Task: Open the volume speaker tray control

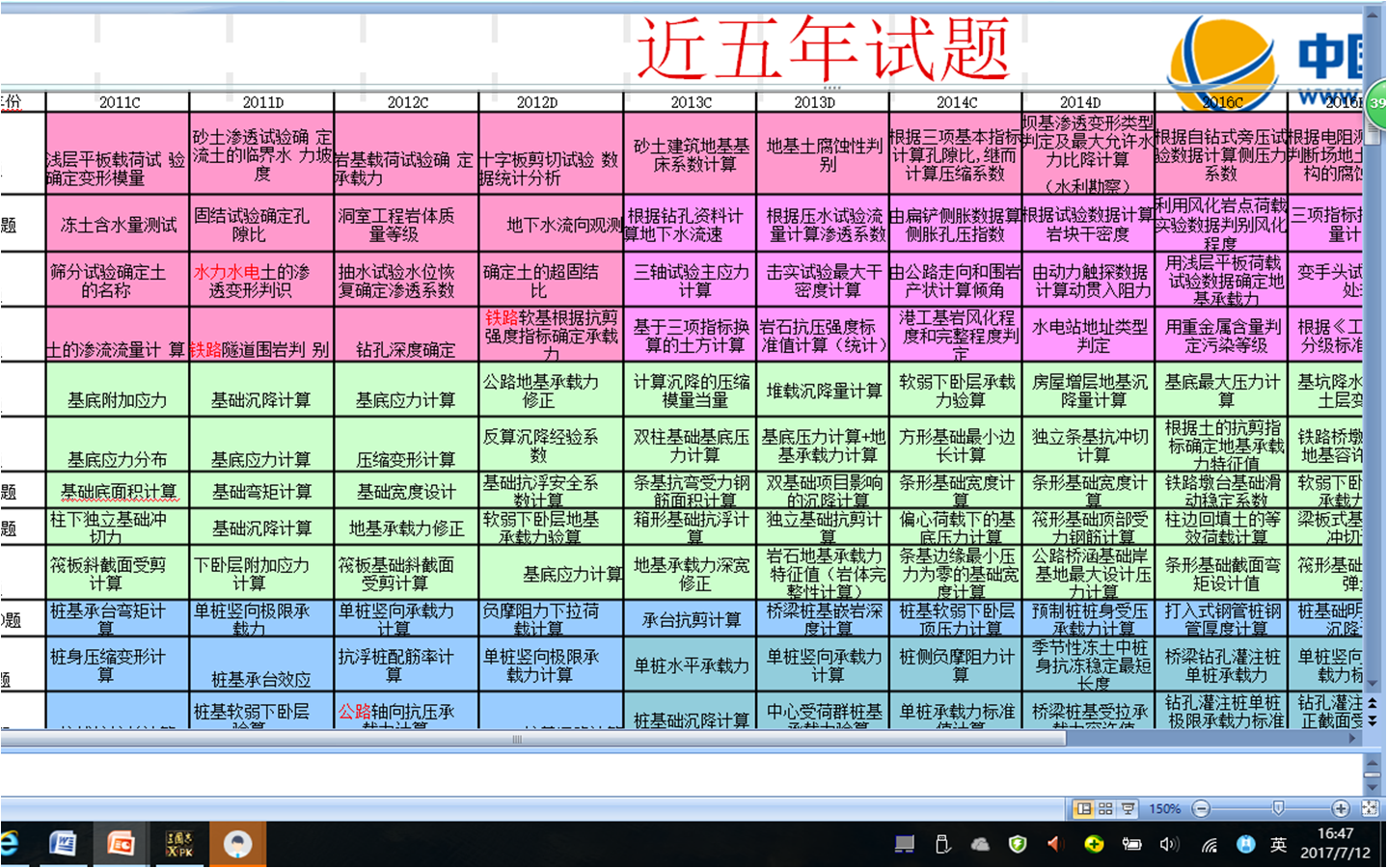Action: click(1169, 845)
